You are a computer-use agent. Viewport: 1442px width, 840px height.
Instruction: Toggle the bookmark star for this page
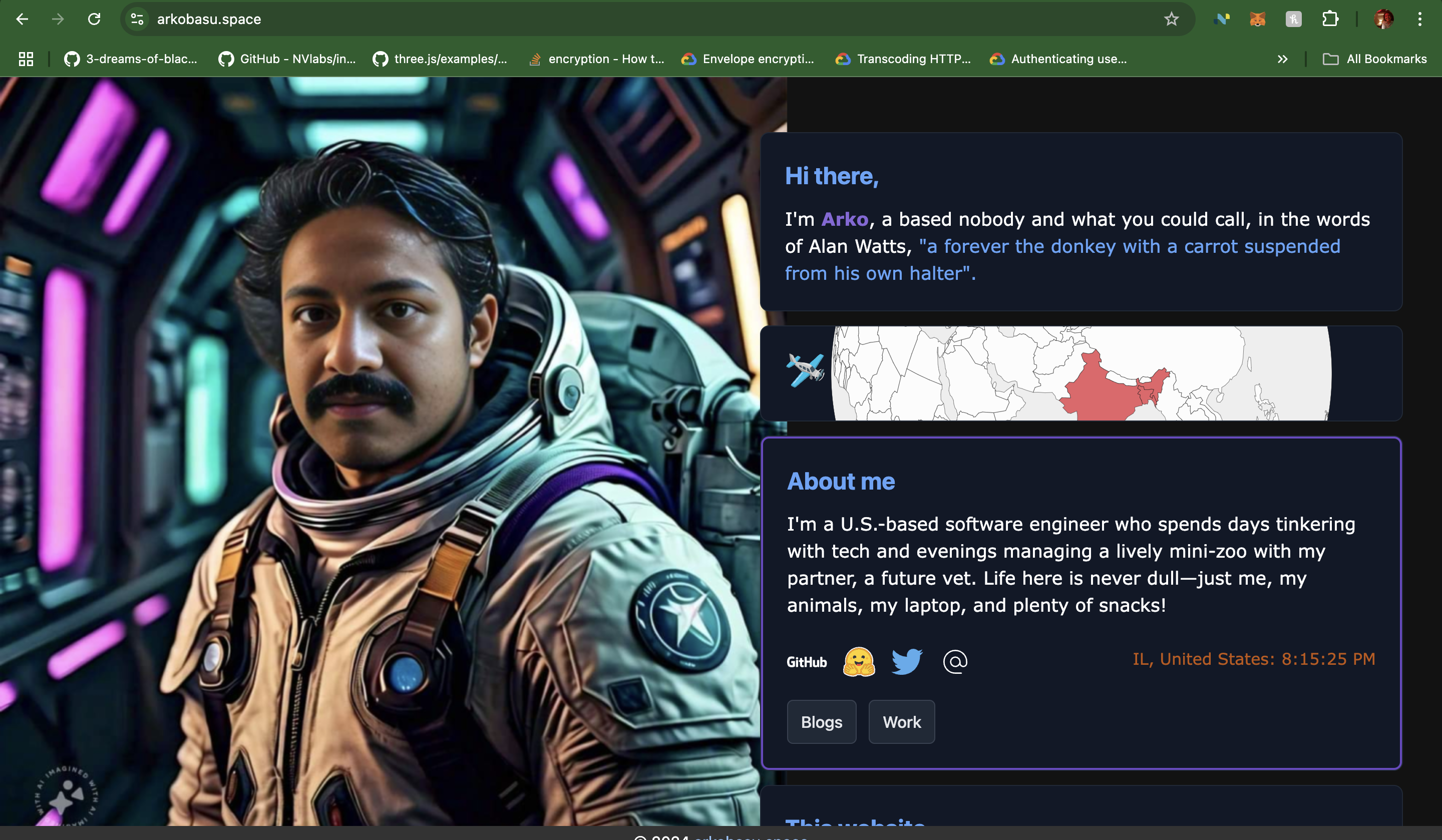click(x=1172, y=19)
